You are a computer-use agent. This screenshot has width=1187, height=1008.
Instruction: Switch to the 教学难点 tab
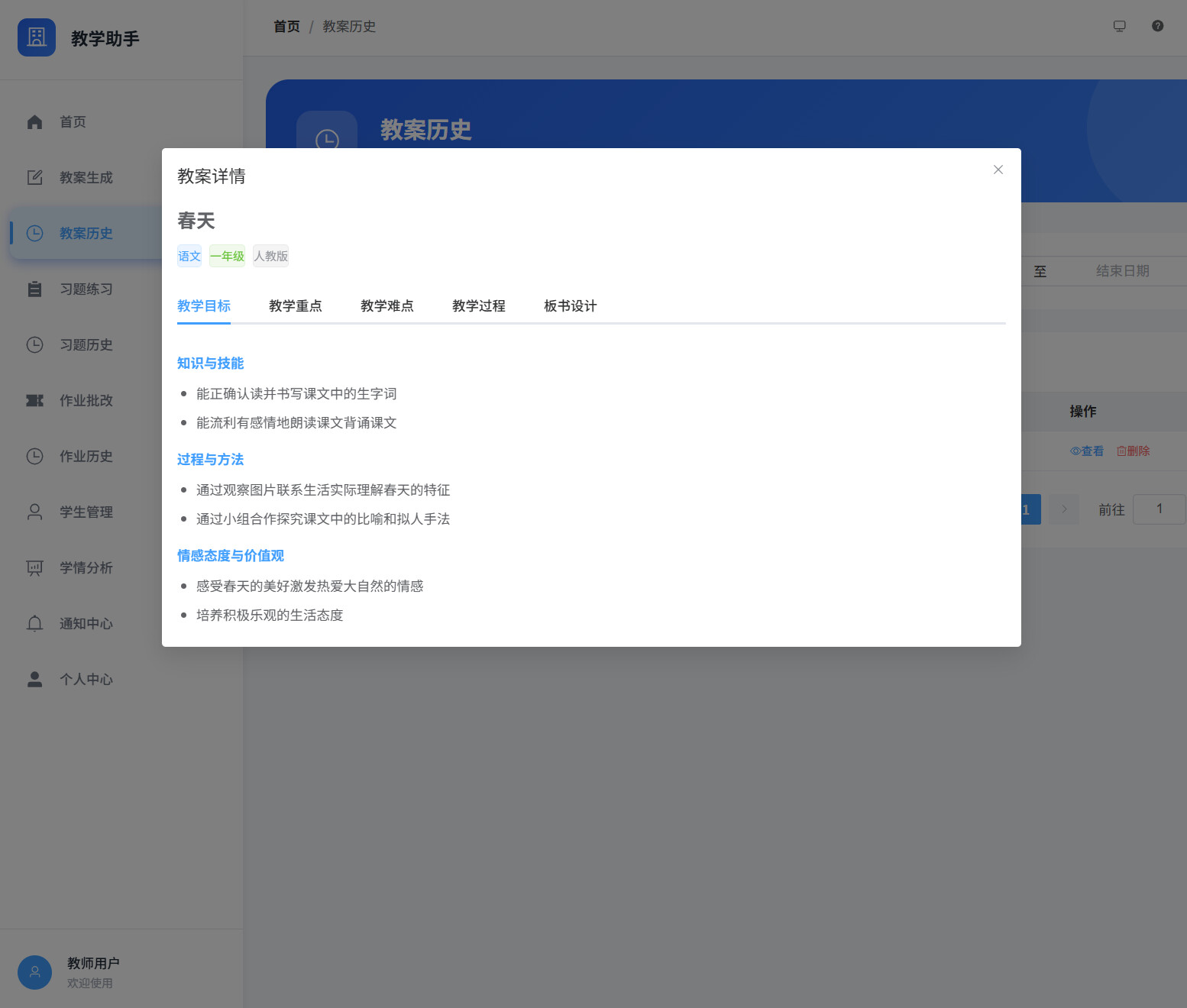(x=387, y=306)
